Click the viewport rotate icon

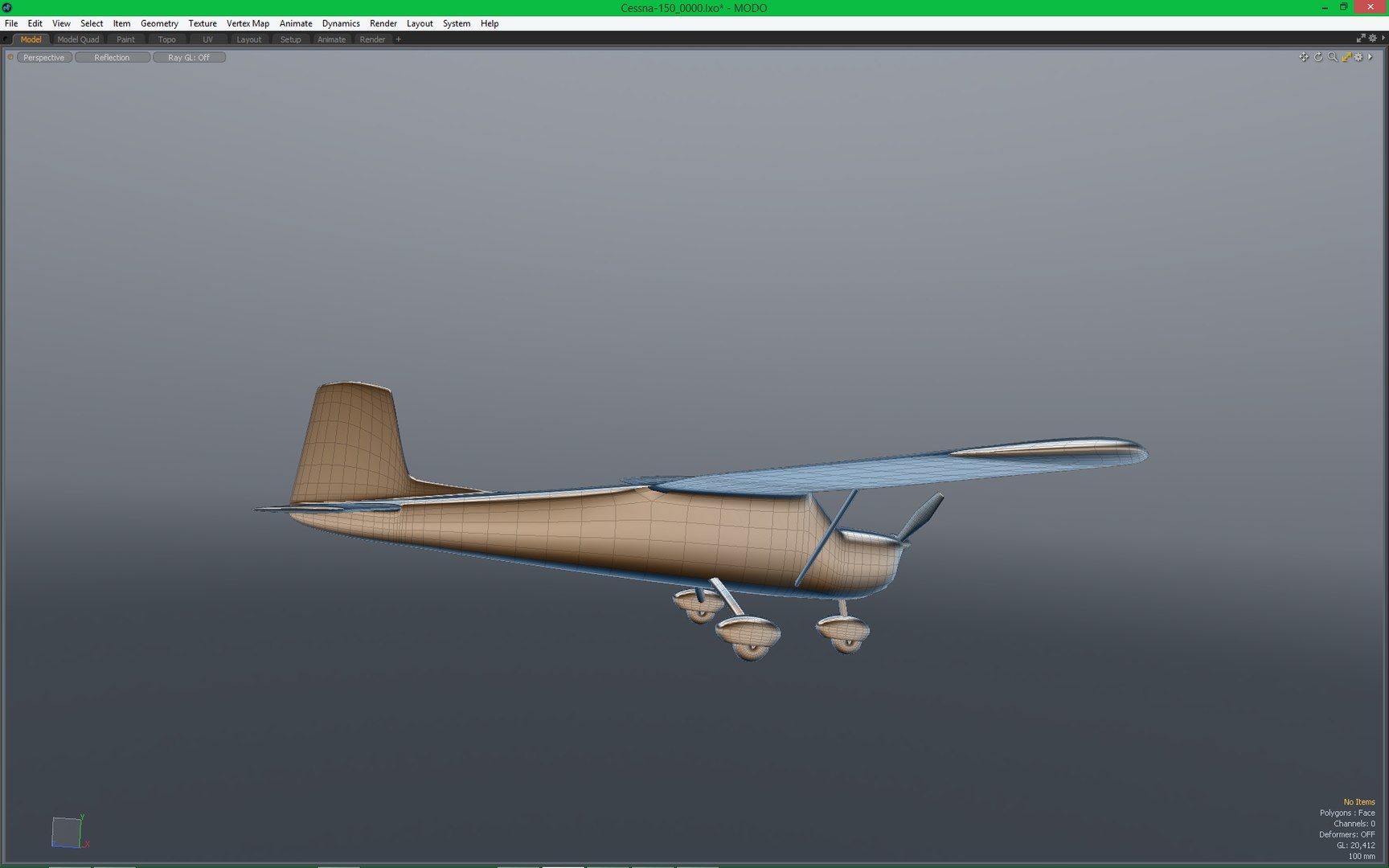pyautogui.click(x=1318, y=57)
